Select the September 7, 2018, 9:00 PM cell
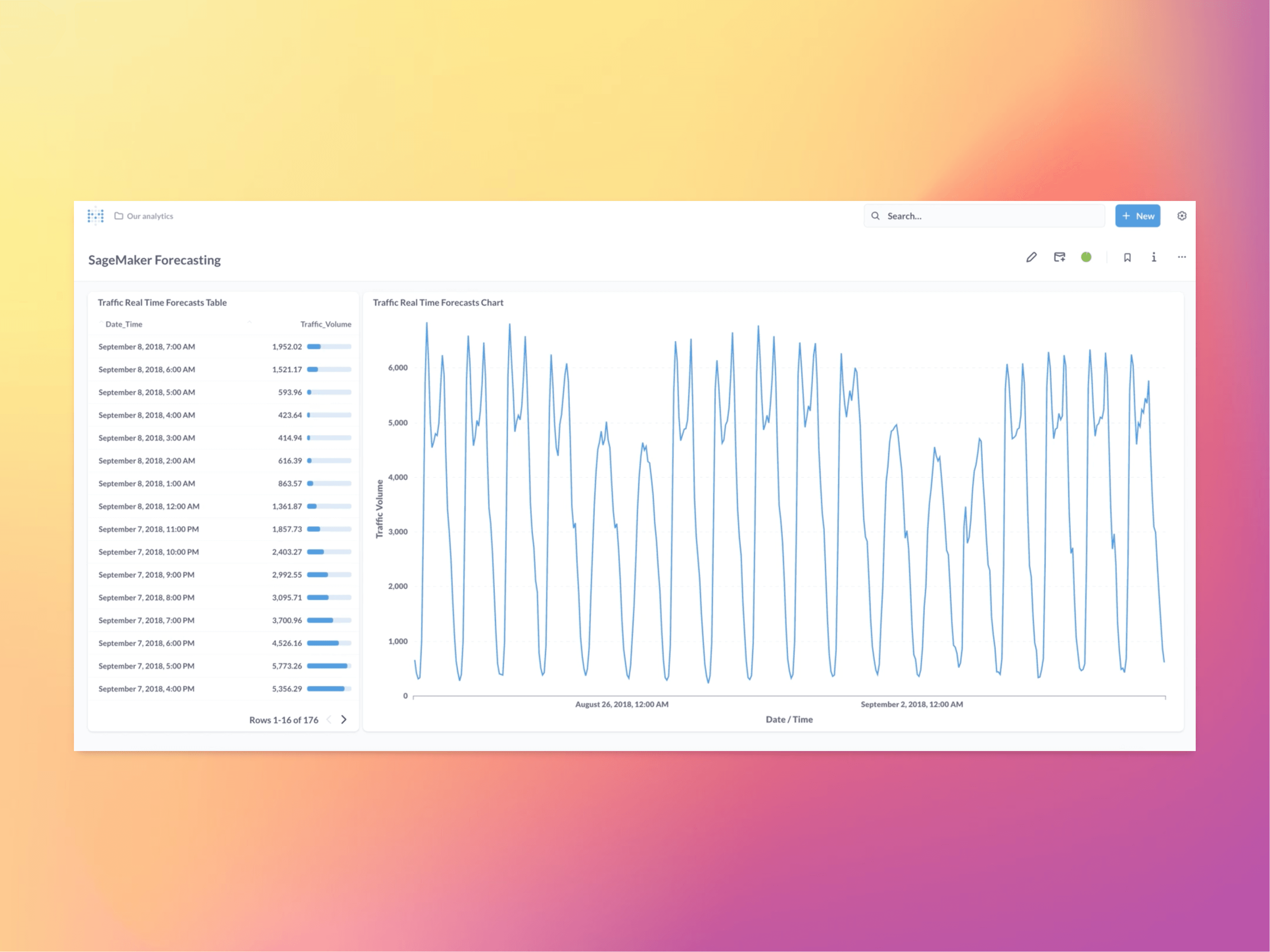Screen dimensions: 1270x952 point(146,575)
